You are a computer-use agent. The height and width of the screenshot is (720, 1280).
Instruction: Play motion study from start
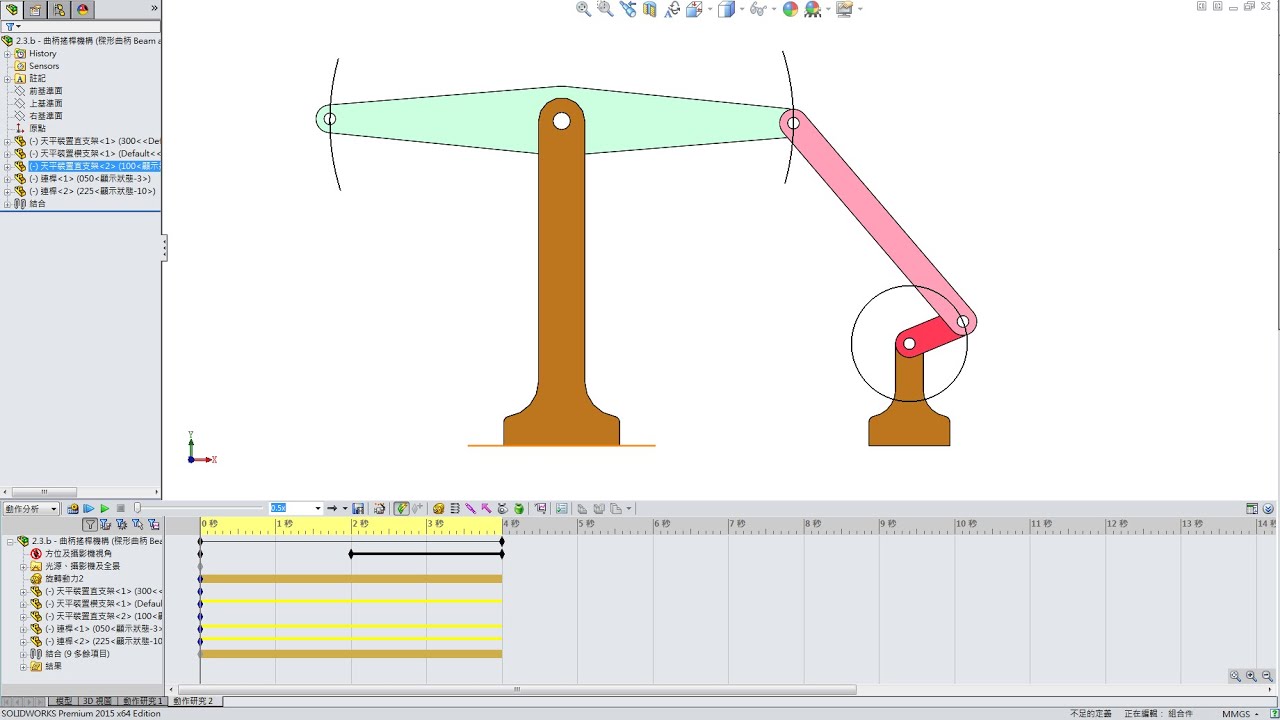click(88, 509)
